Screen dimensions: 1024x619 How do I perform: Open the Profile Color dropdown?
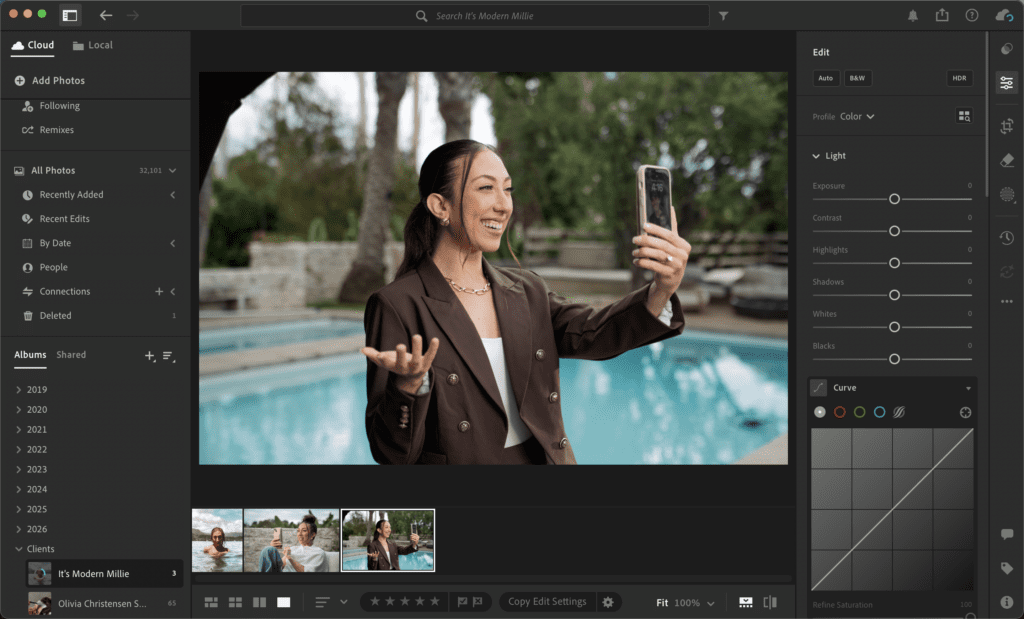(x=857, y=117)
